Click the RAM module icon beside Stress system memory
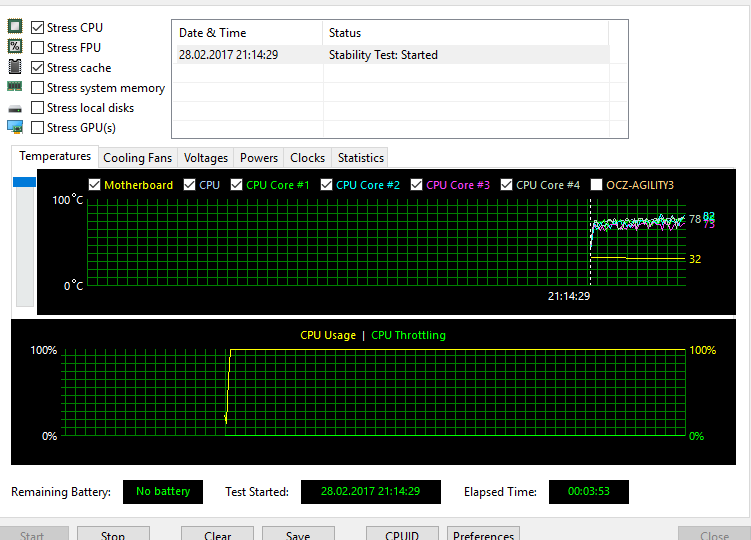Viewport: 751px width, 540px height. tap(15, 86)
